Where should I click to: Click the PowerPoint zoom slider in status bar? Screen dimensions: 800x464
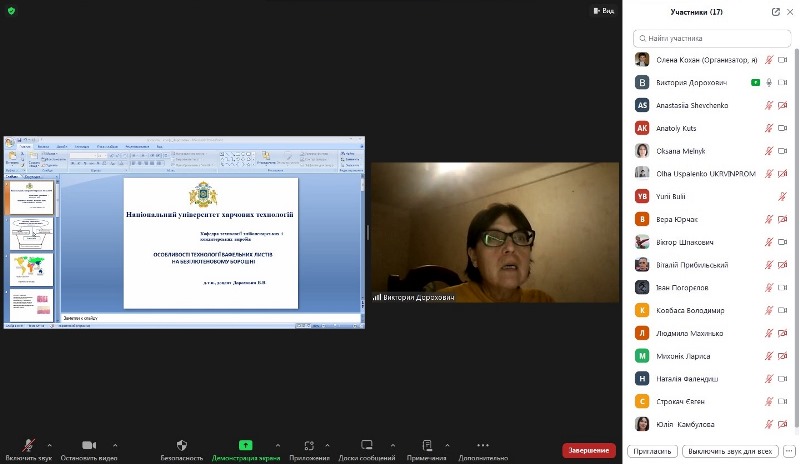coord(337,326)
